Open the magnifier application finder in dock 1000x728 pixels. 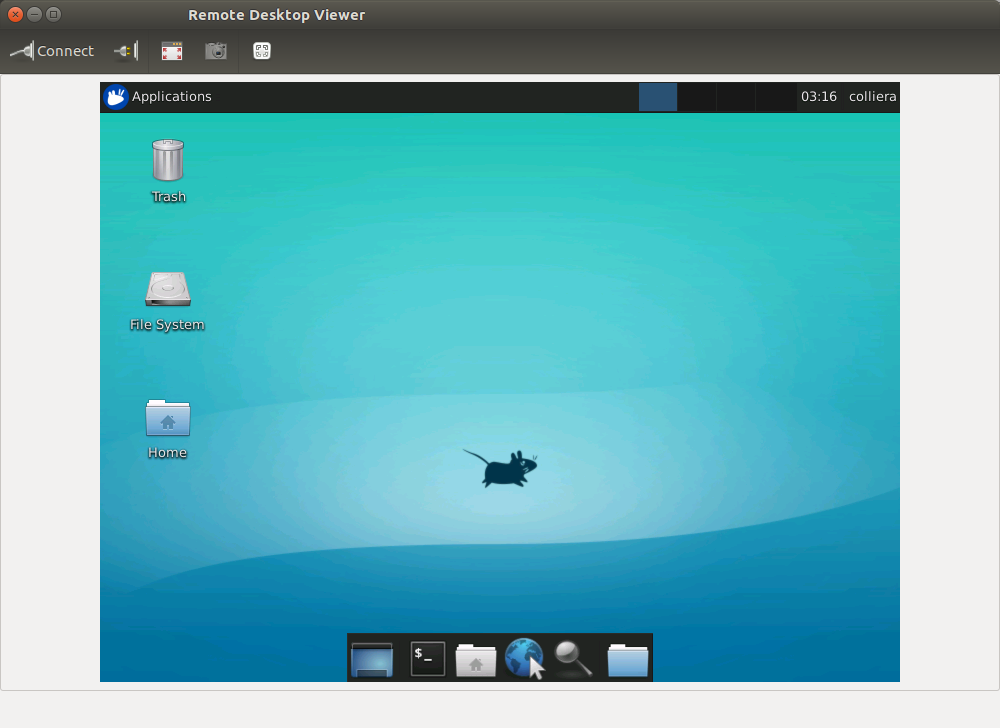tap(573, 659)
